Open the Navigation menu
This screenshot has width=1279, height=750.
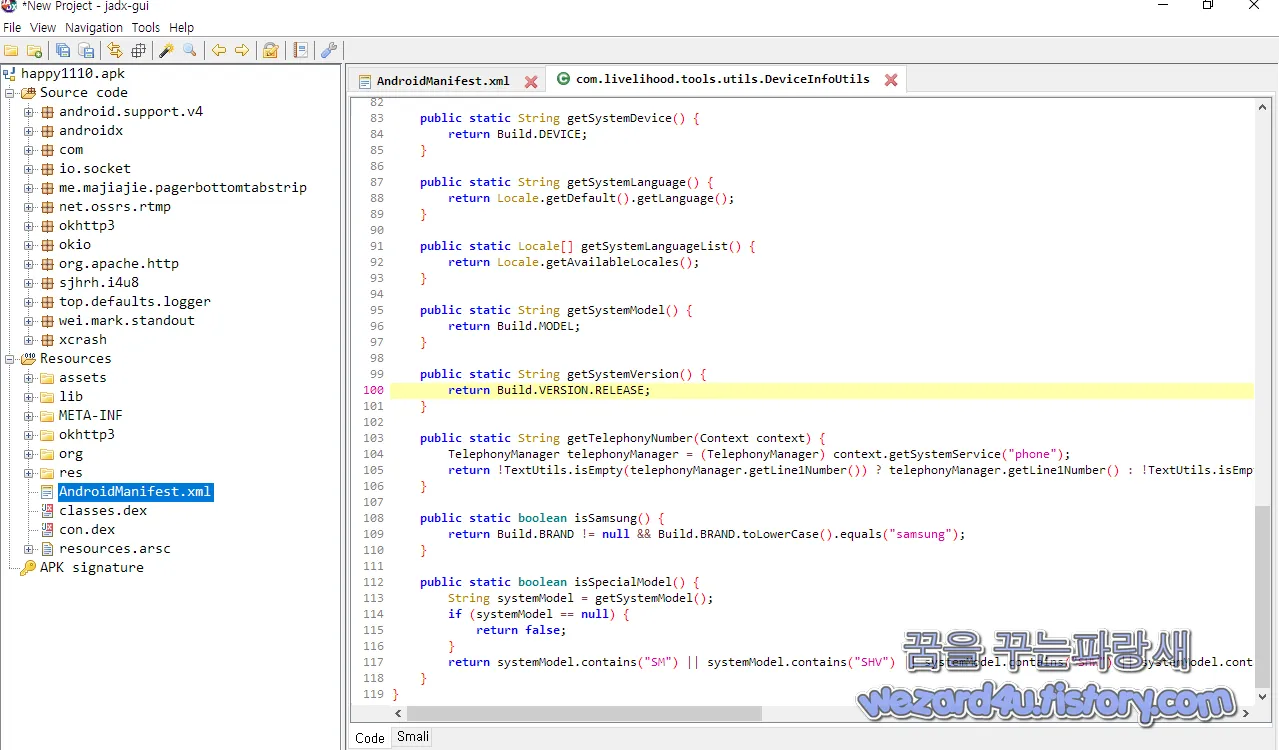tap(94, 27)
